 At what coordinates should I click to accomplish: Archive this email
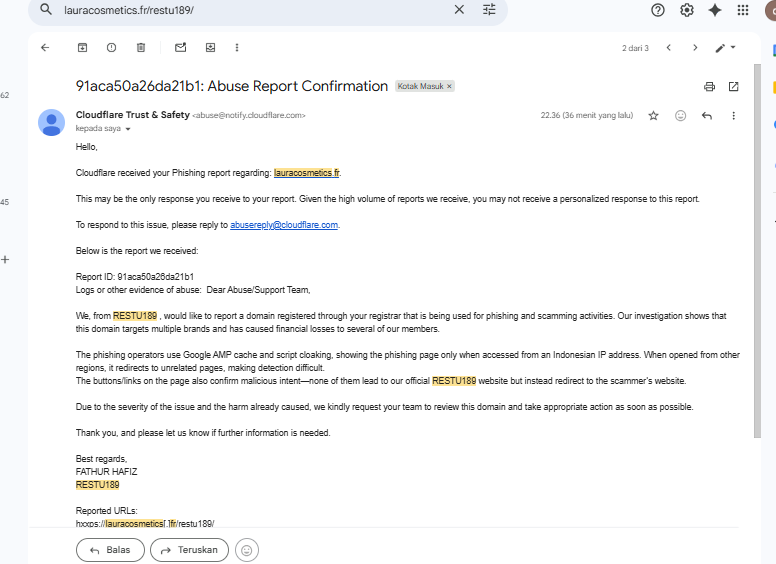click(82, 47)
